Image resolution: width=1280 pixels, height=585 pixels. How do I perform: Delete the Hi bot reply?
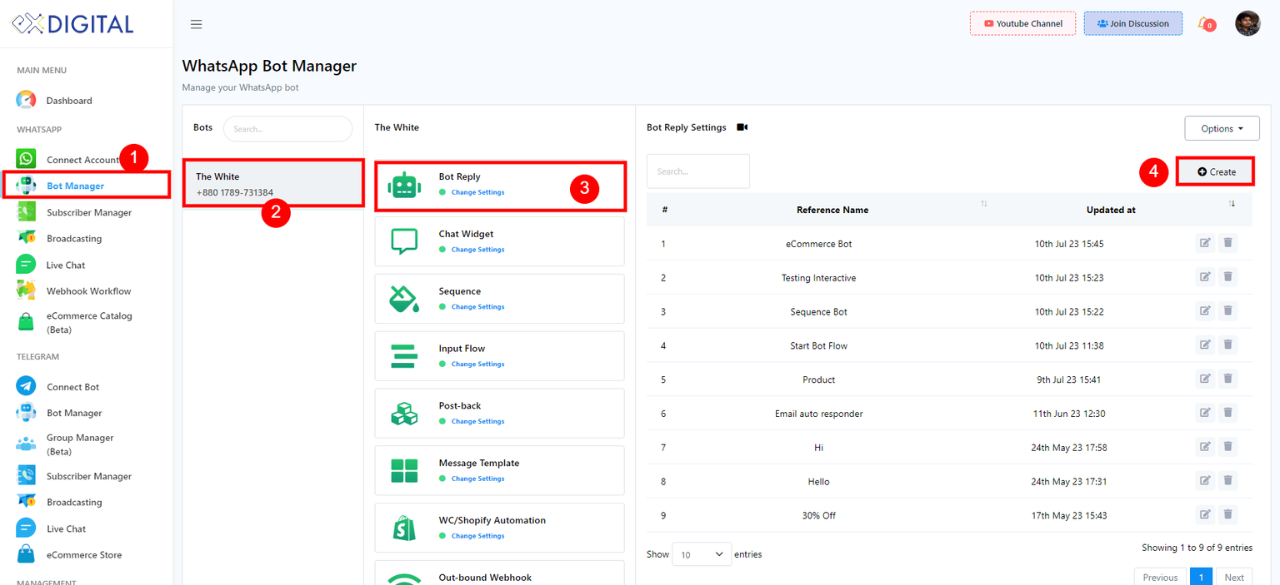point(1228,447)
